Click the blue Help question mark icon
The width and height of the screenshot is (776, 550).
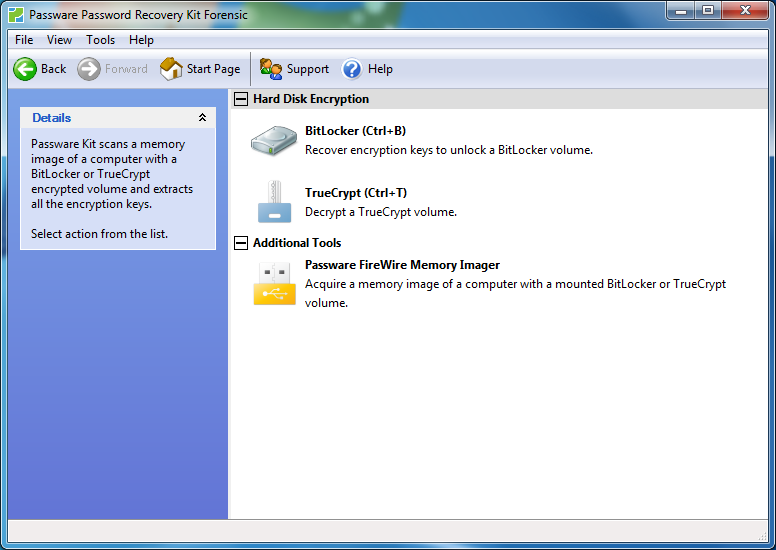[352, 69]
